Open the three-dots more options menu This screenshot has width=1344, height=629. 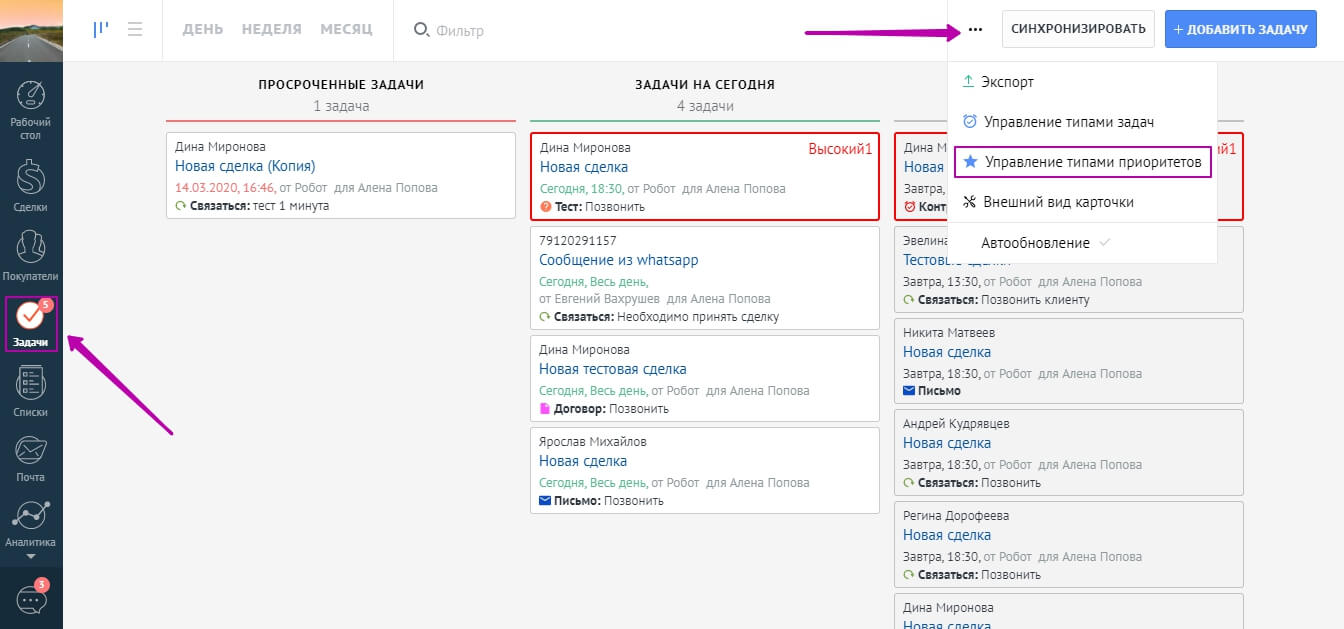975,30
